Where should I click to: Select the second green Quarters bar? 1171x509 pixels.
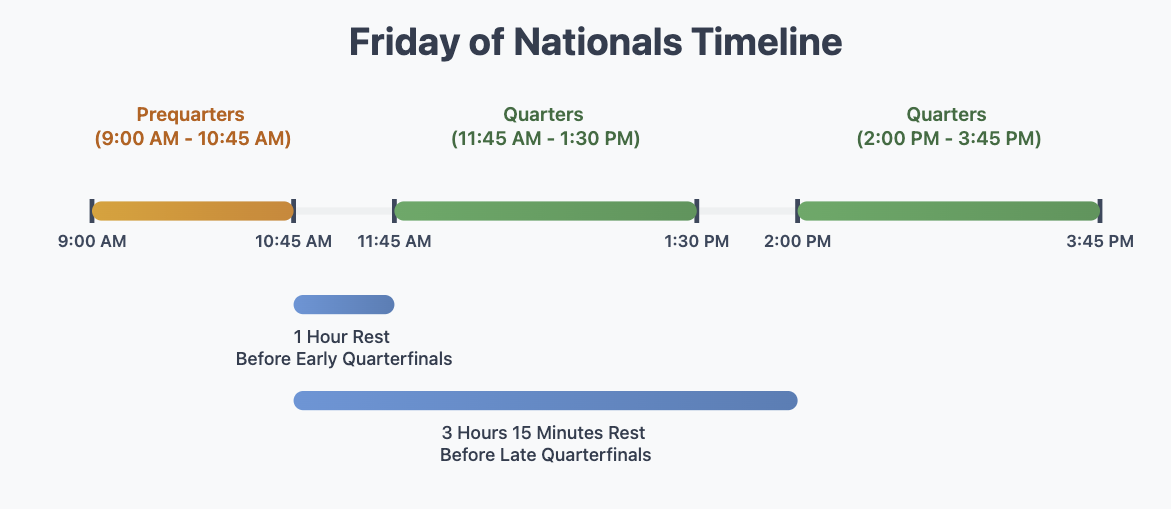coord(948,211)
